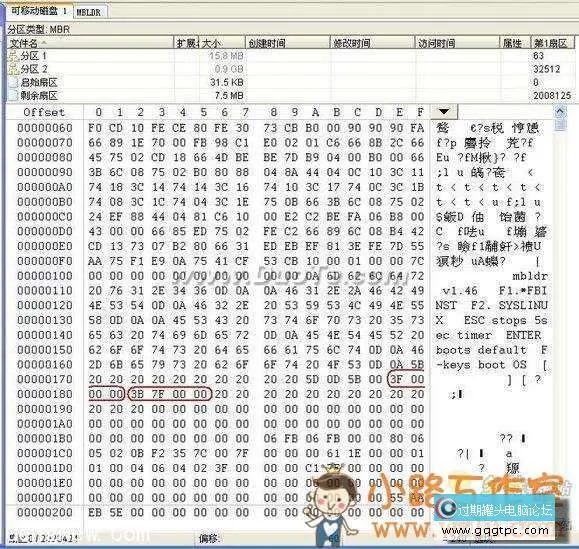Sort by the 属性 column header
The height and width of the screenshot is (549, 579).
click(x=515, y=43)
